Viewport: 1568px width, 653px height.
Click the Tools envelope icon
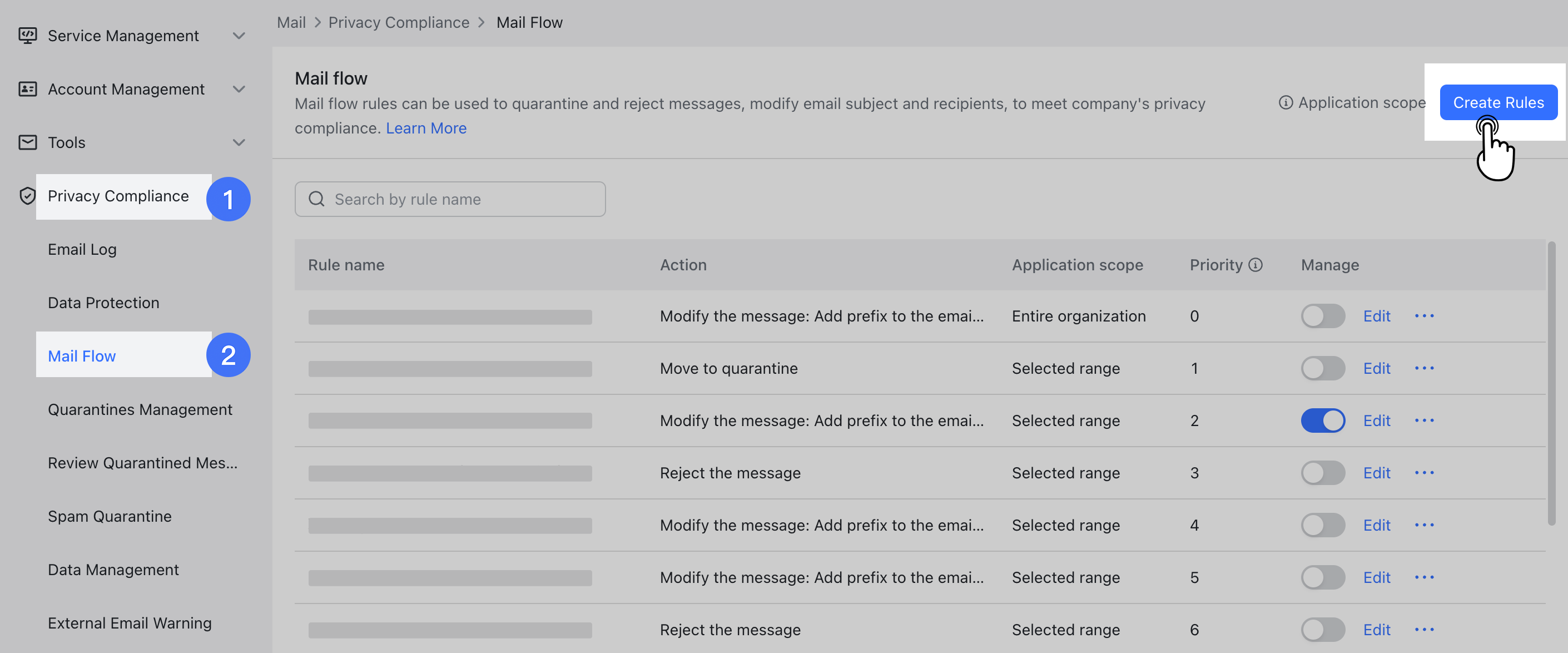pos(27,142)
